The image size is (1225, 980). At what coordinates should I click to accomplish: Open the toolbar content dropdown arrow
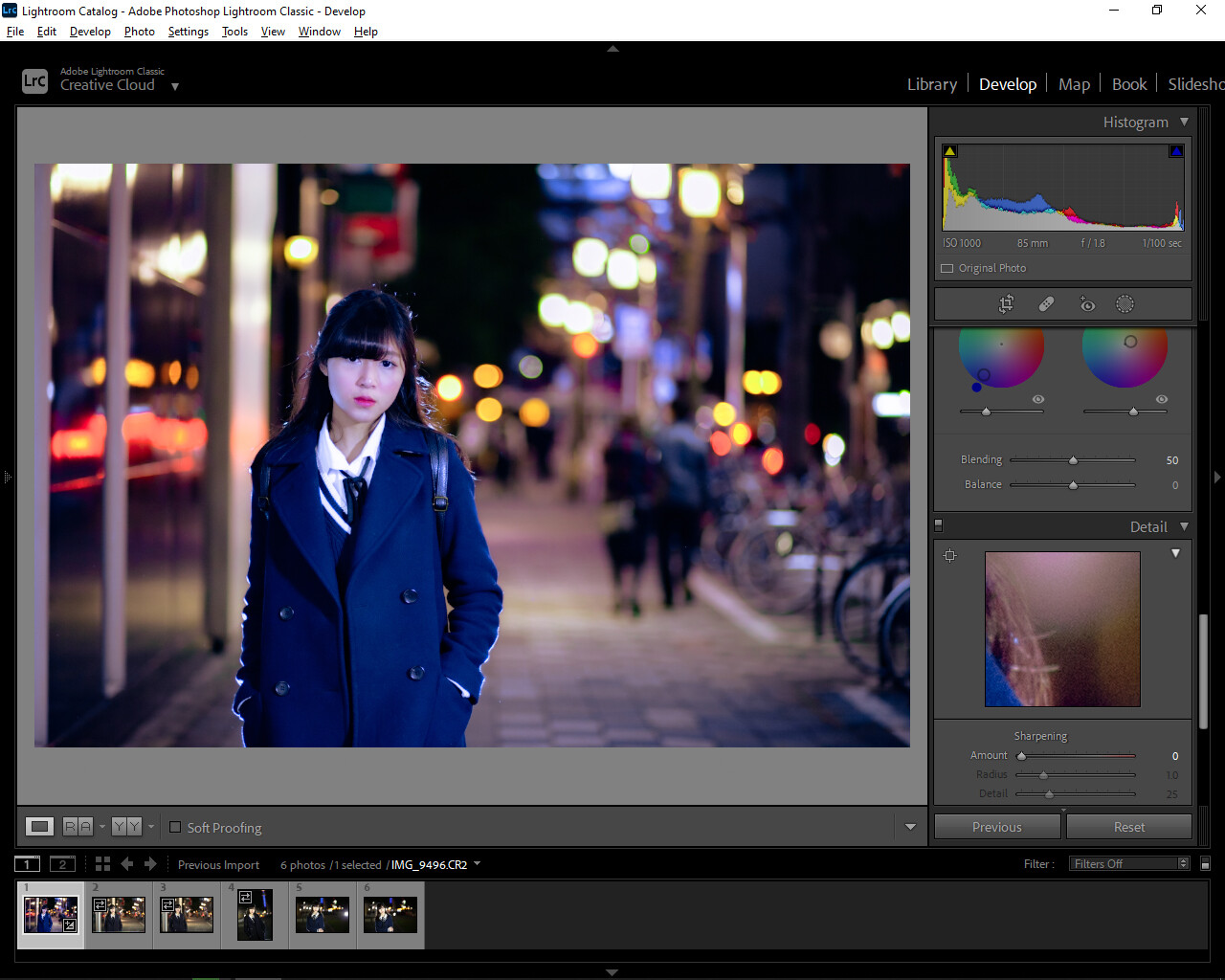(x=910, y=827)
